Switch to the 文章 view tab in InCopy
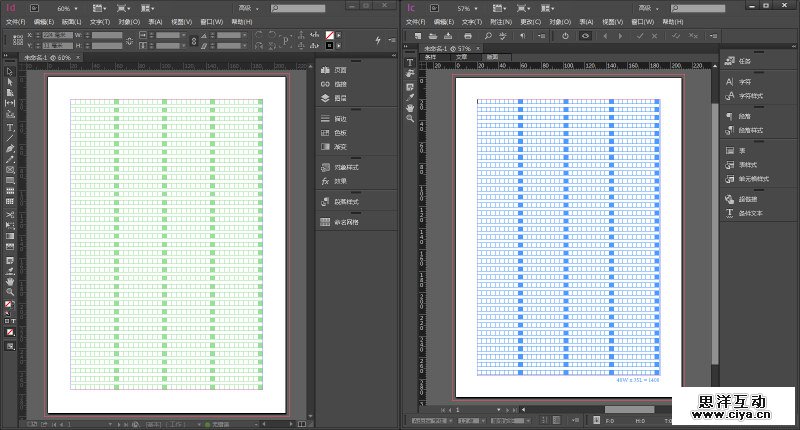The image size is (800, 430). pos(461,58)
